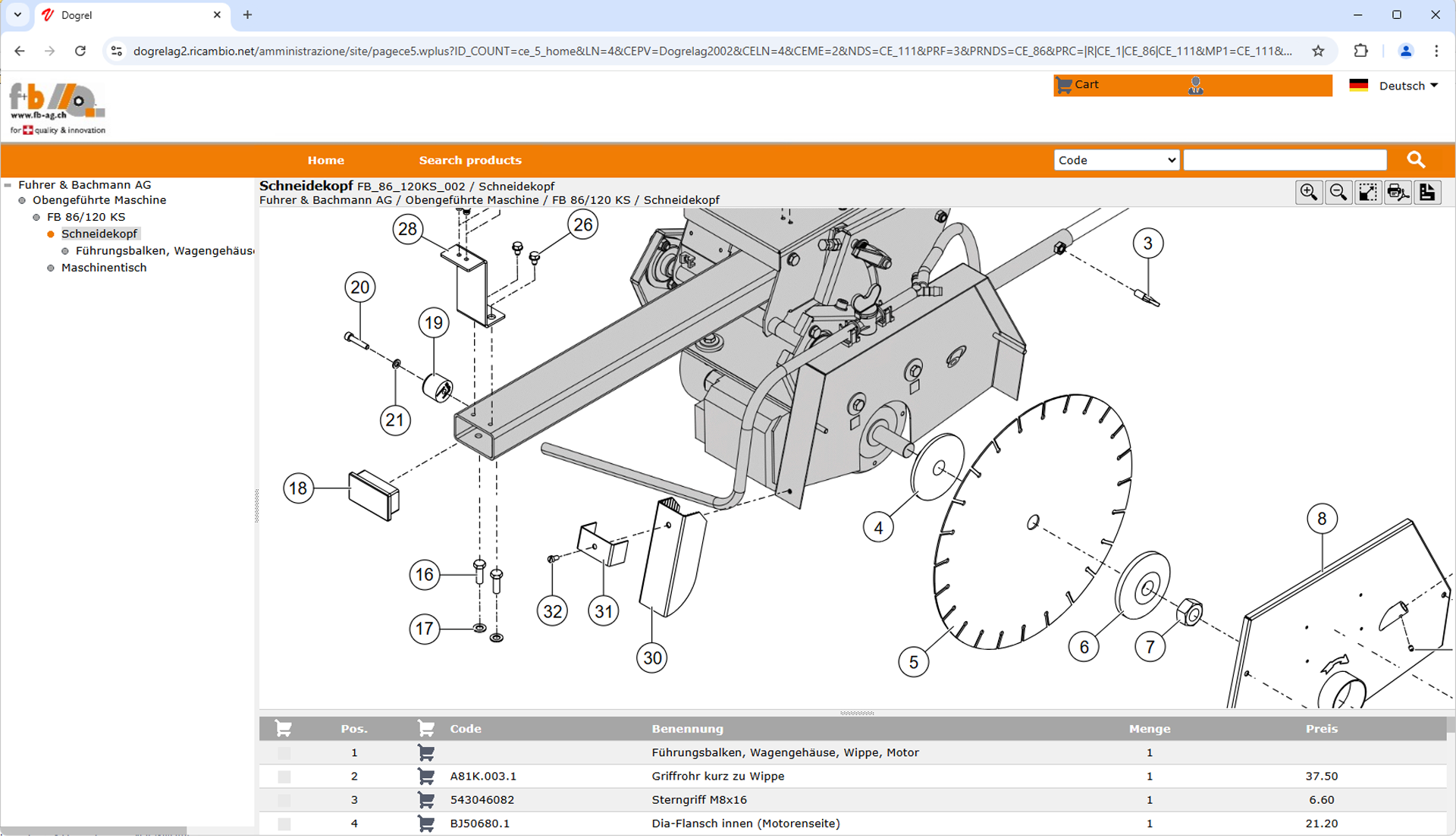Viewport: 1456px width, 838px height.
Task: Select callout number 18 in the diagram
Action: pyautogui.click(x=299, y=488)
